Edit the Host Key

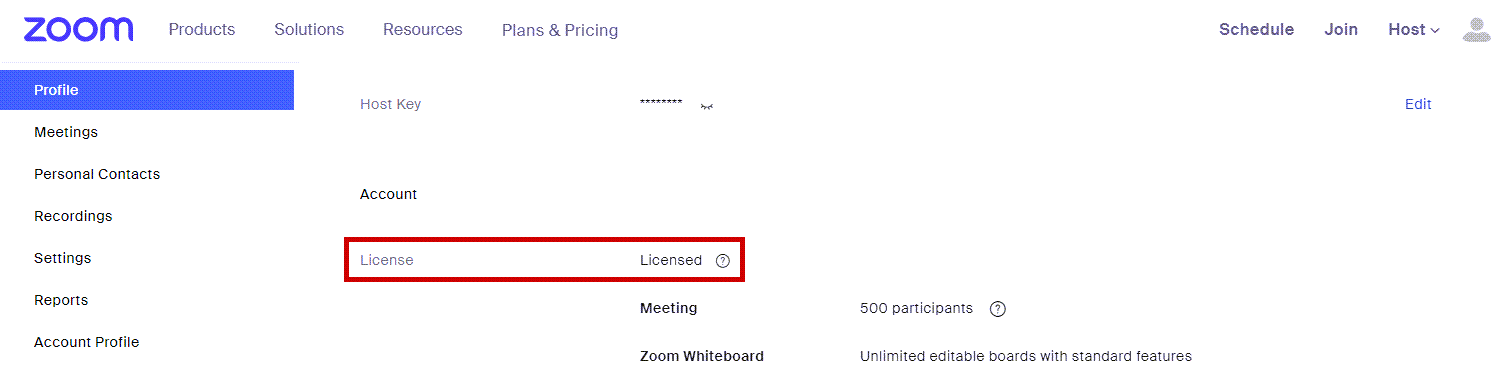click(1418, 104)
